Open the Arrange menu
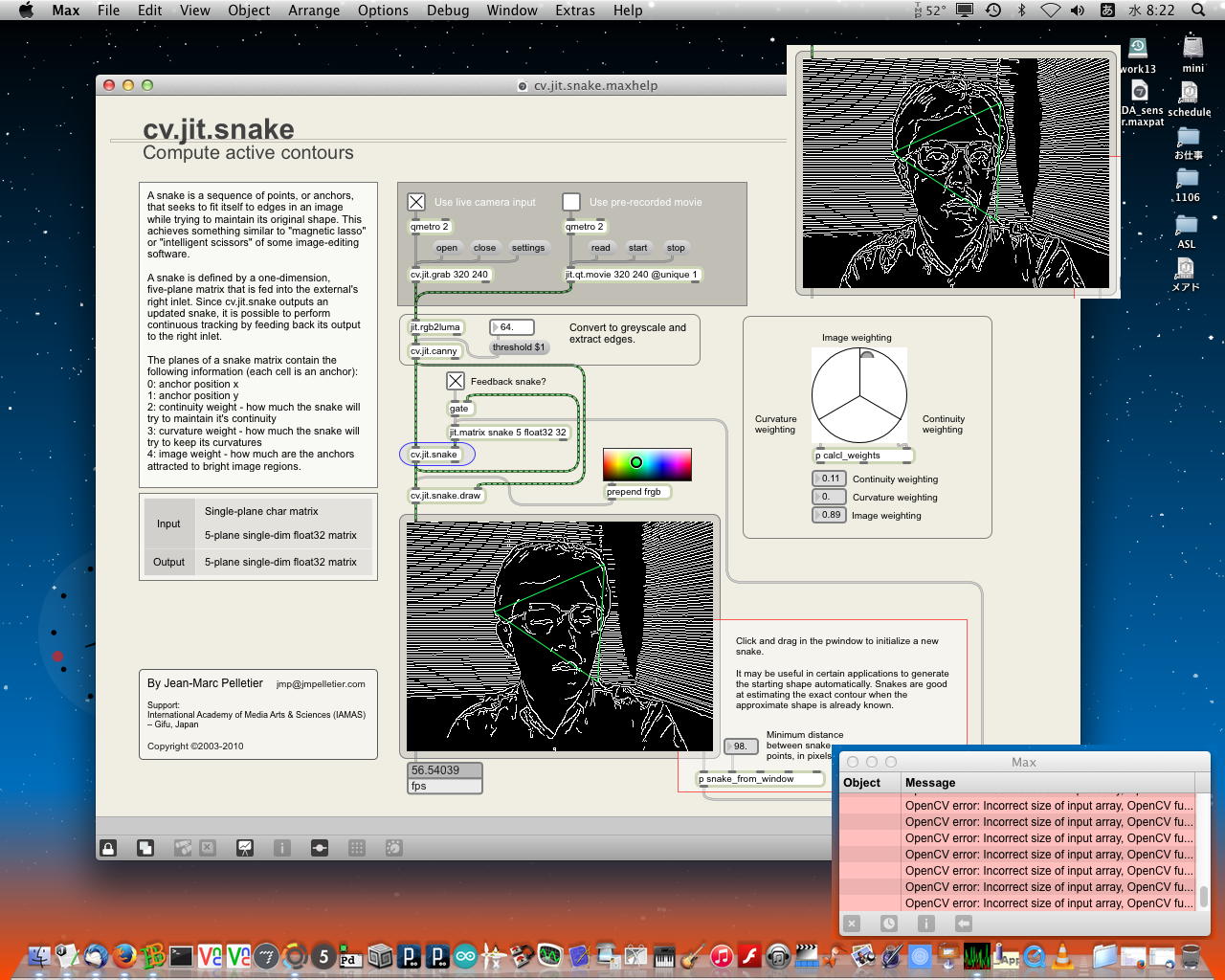This screenshot has width=1225, height=980. click(x=314, y=11)
